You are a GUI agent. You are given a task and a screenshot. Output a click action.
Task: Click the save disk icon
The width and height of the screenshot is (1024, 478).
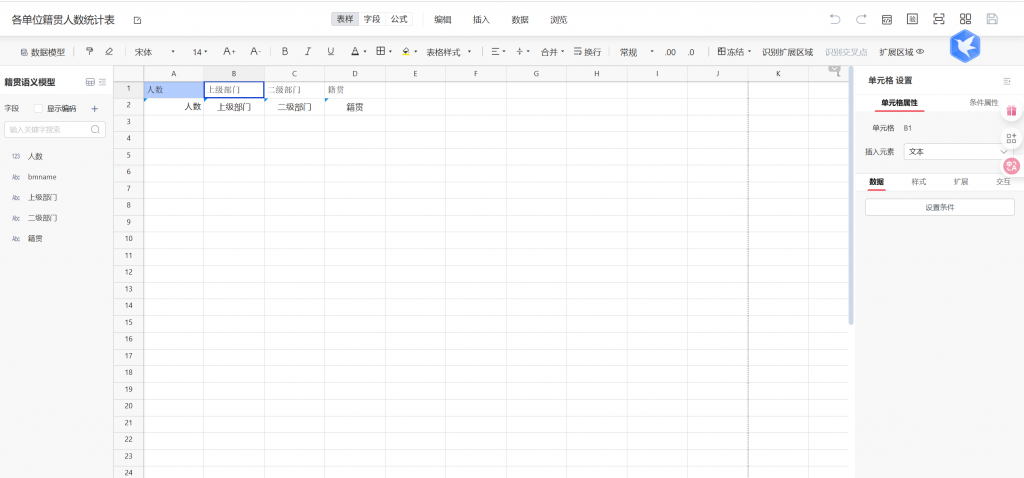(x=992, y=19)
